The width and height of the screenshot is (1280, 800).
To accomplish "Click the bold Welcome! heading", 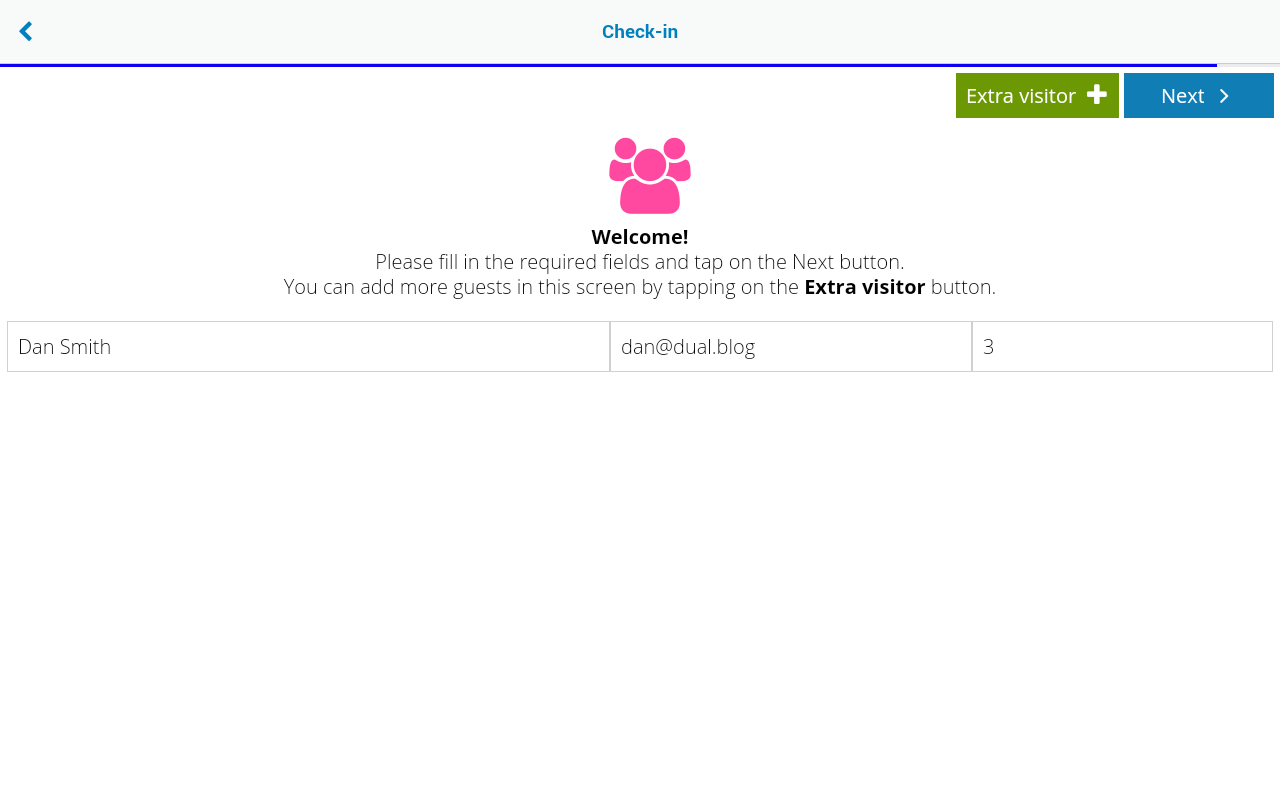I will click(x=640, y=237).
